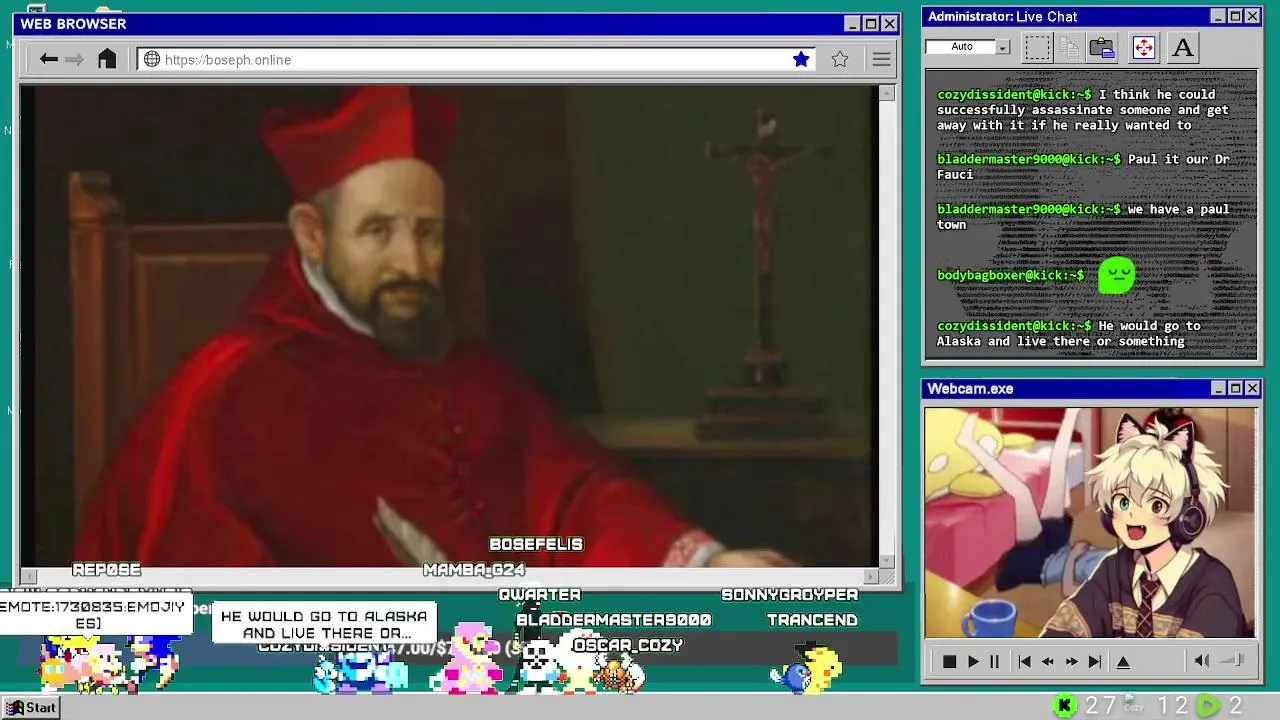Select the dashed marquee selection tool
Screen dimensions: 1280x720
[1037, 47]
